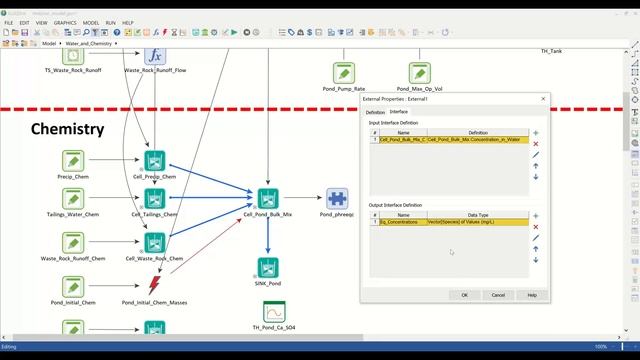This screenshot has height=360, width=640.
Task: Select the Waste_Rock_Runoff_Flow function element
Action: click(155, 56)
